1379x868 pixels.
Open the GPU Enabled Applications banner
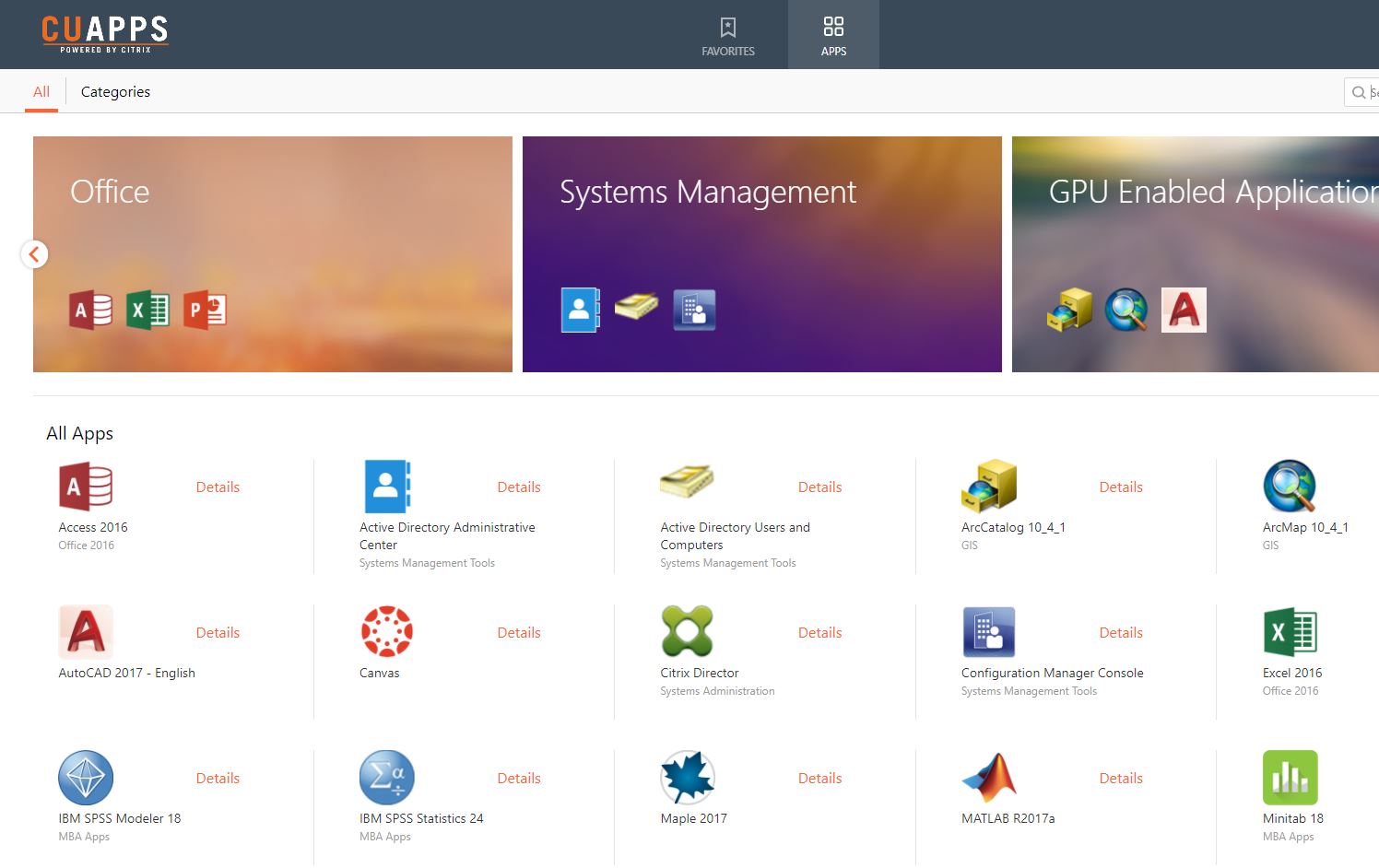pyautogui.click(x=1196, y=254)
